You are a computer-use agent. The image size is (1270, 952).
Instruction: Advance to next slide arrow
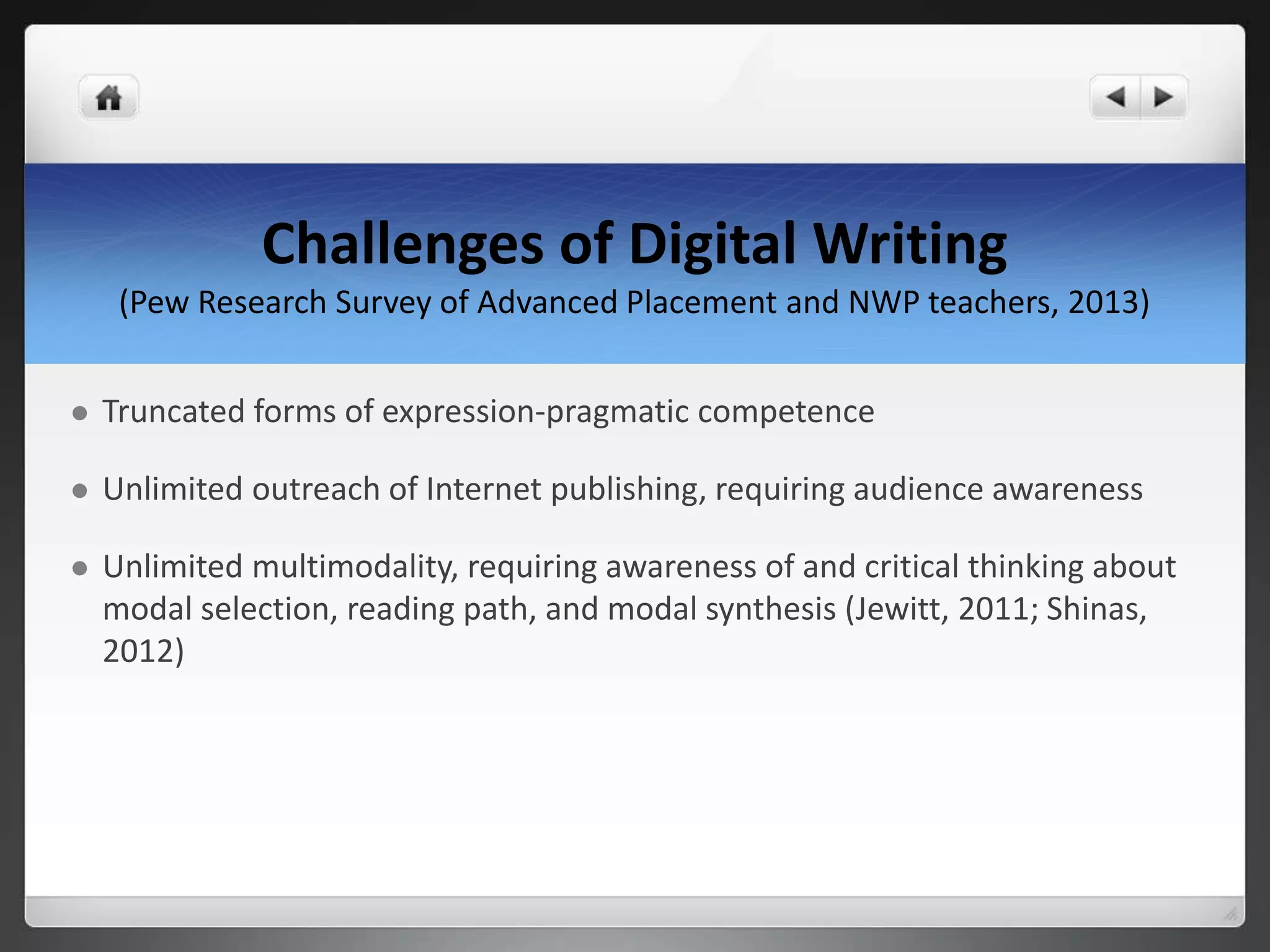click(1164, 97)
